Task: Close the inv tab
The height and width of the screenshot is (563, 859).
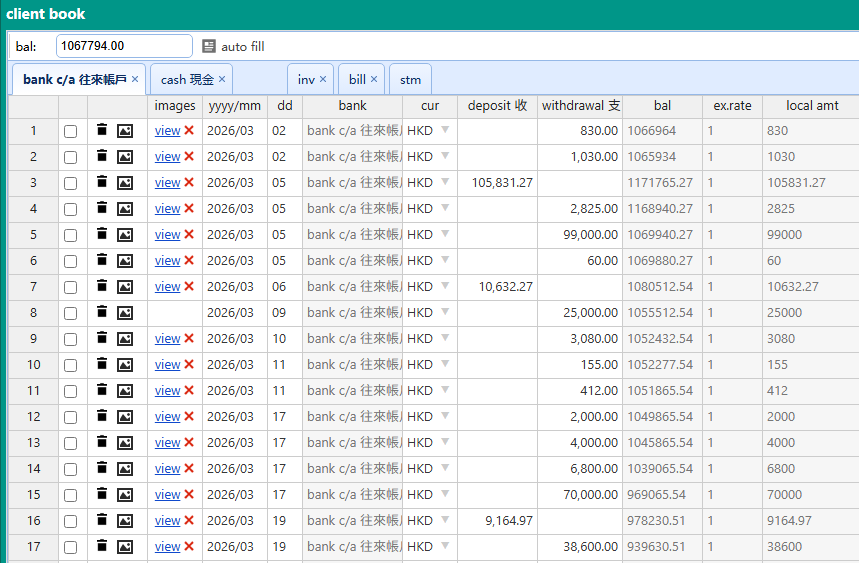Action: [323, 79]
